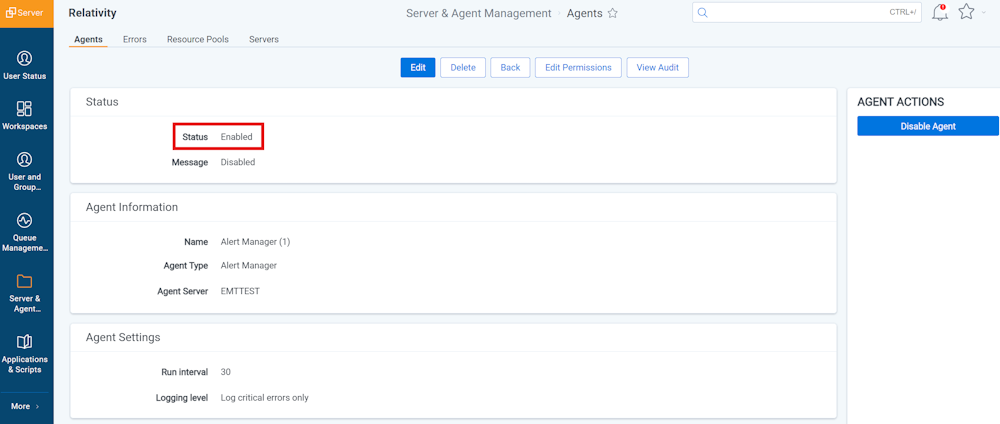Click the Logging level label
The height and width of the screenshot is (424, 1000).
coord(182,398)
